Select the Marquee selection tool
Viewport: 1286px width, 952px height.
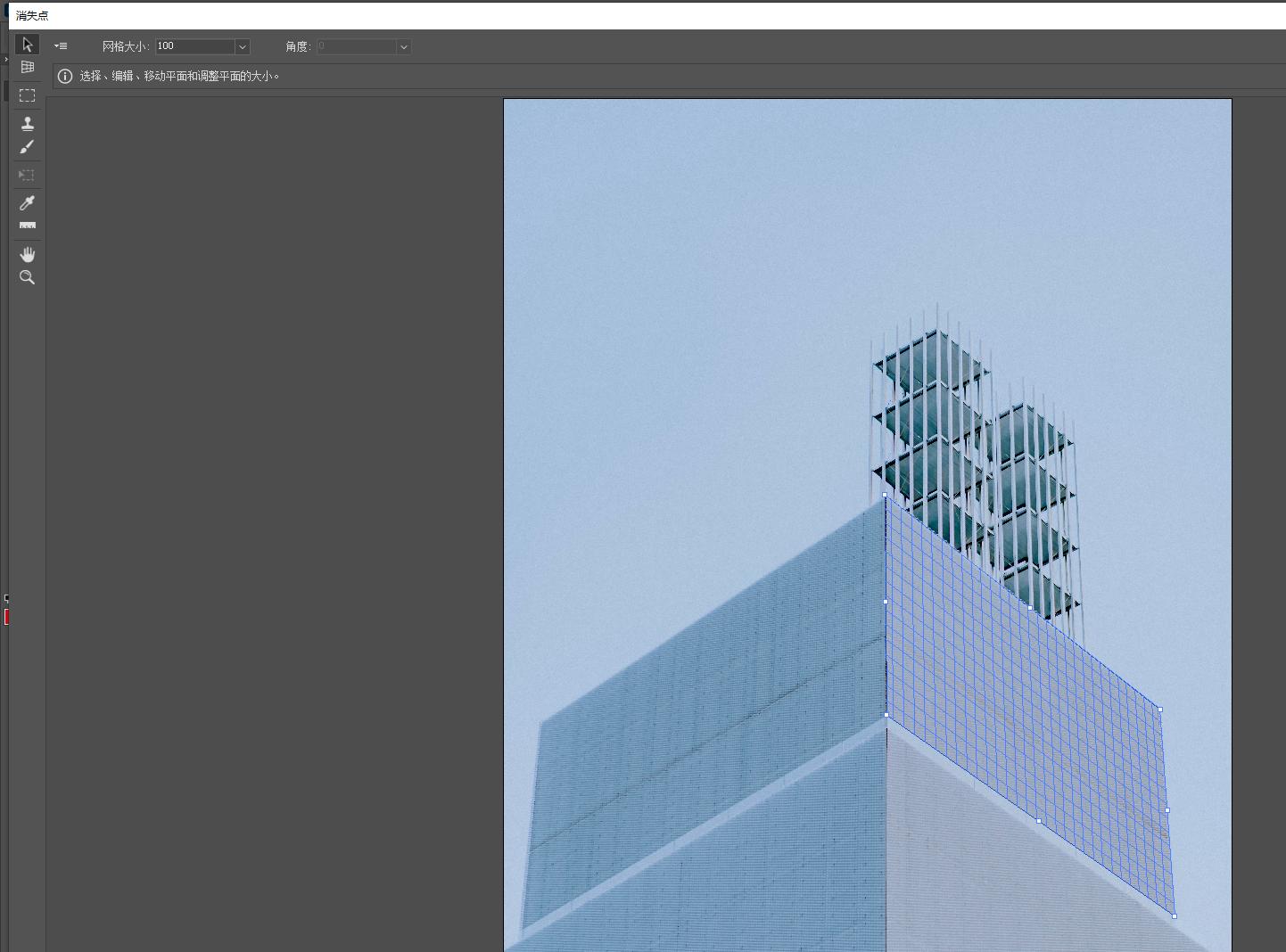[x=27, y=95]
